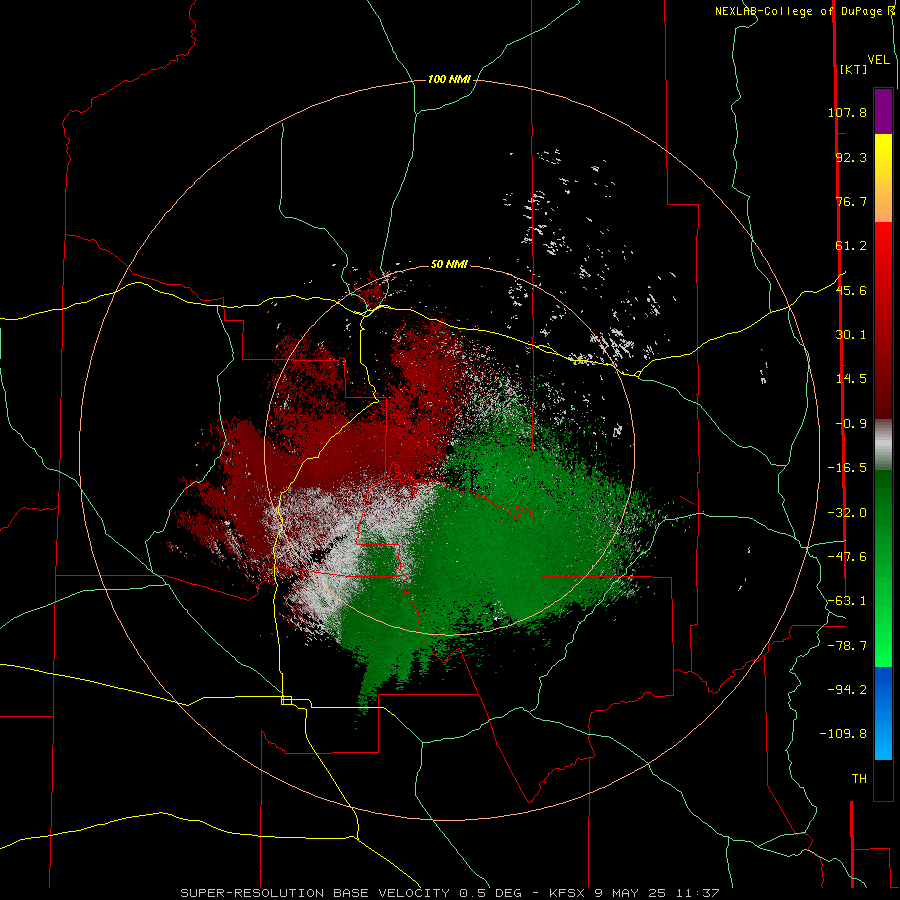The height and width of the screenshot is (900, 900).
Task: Click the 61.2 value on the velocity scale
Action: click(x=851, y=246)
